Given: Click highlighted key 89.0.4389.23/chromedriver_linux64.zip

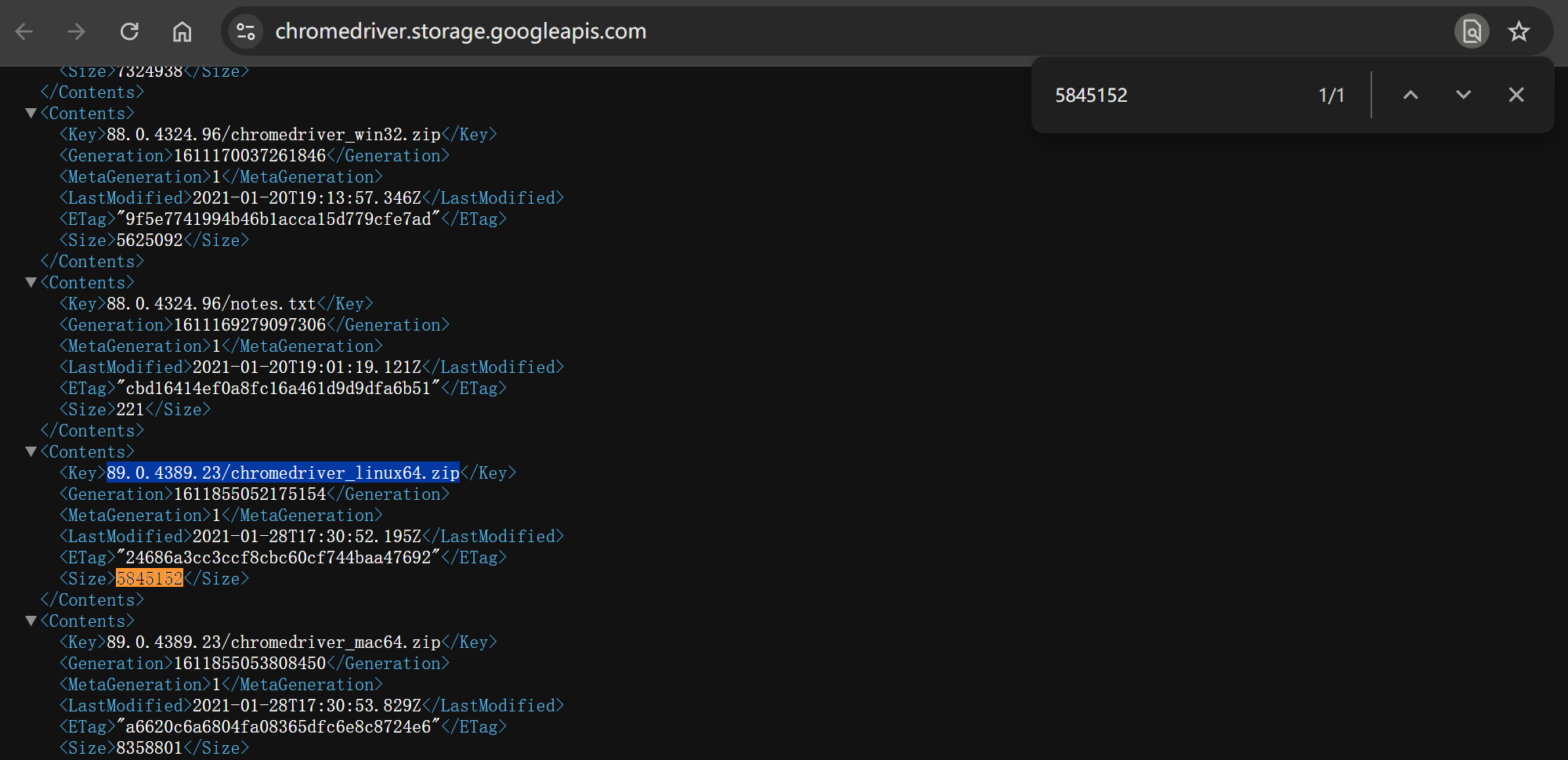Looking at the screenshot, I should (x=283, y=473).
